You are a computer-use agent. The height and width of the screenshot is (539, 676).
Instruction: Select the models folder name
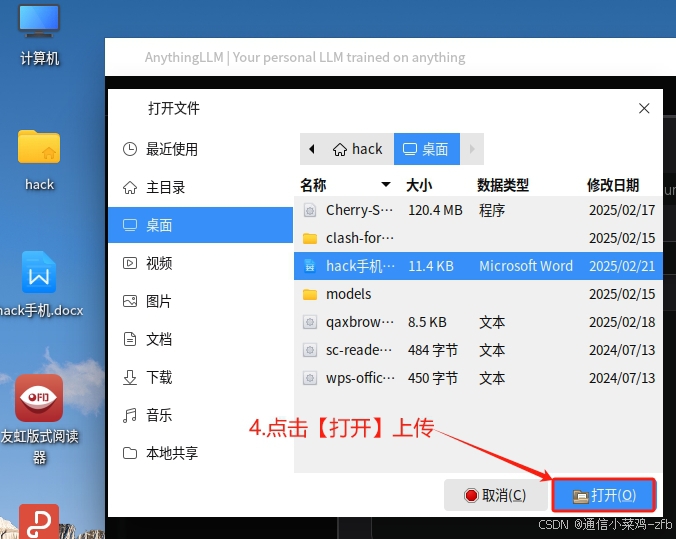click(348, 294)
